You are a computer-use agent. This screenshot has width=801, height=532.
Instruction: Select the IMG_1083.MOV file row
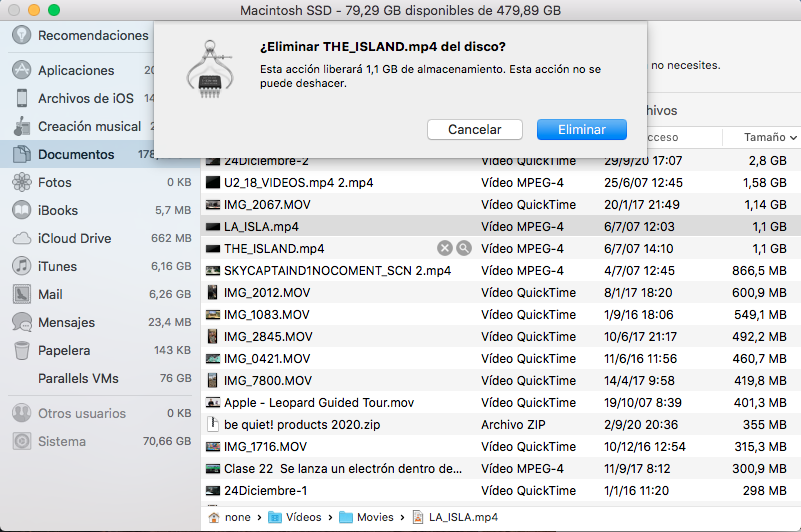tap(501, 314)
